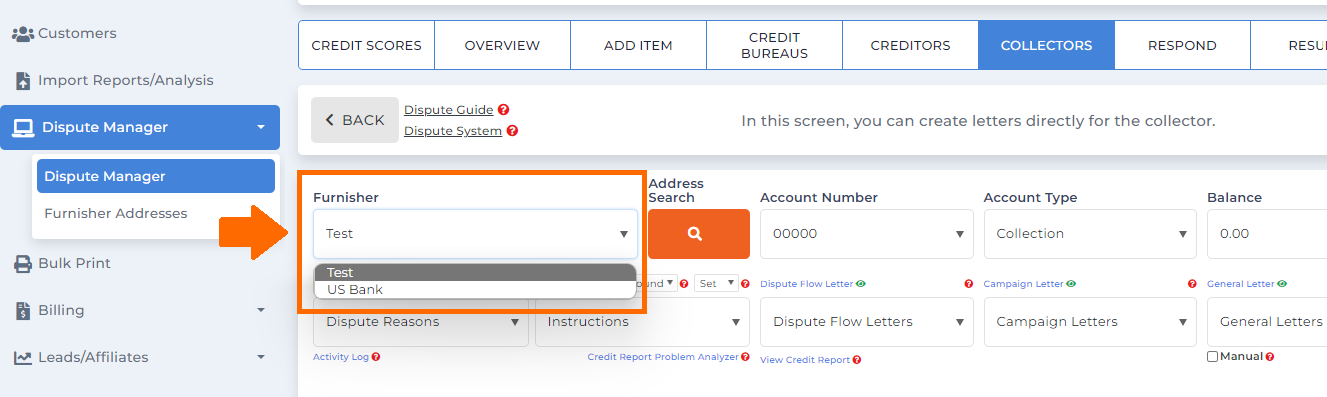
Task: Click the Import Reports/Analysis file icon
Action: coord(23,81)
